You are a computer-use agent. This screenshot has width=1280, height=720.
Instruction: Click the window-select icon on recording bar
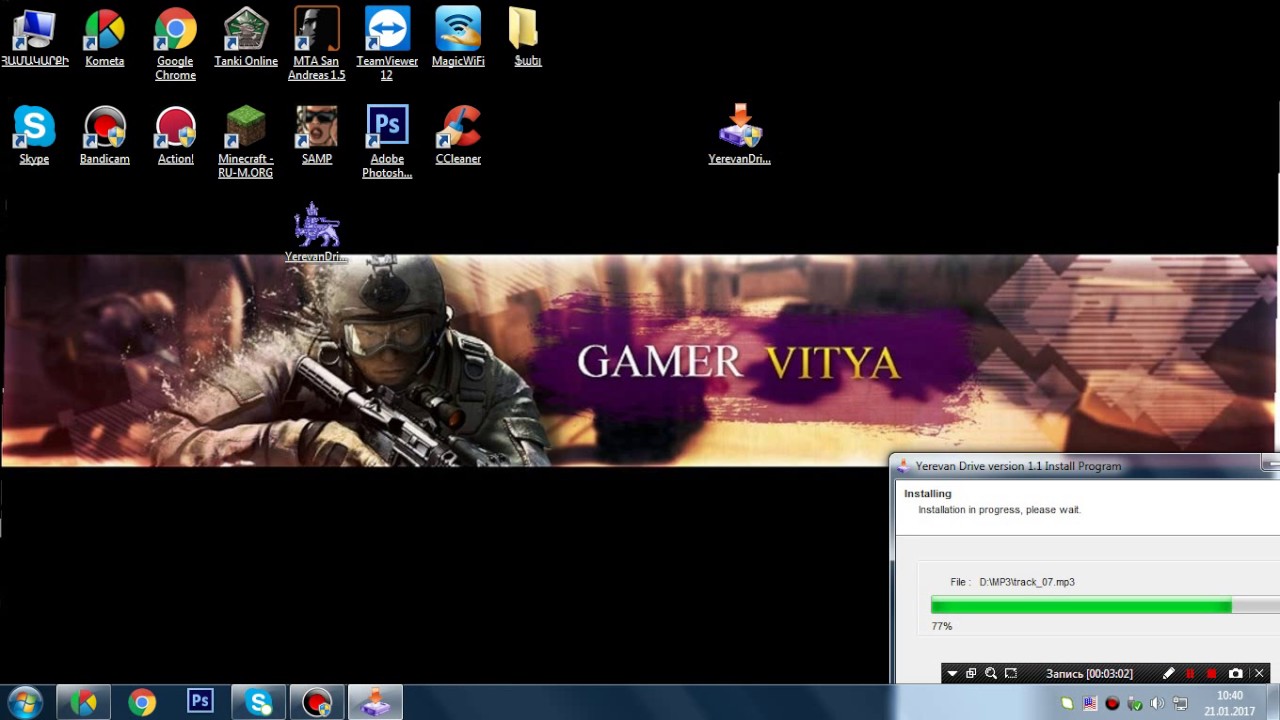[x=971, y=674]
